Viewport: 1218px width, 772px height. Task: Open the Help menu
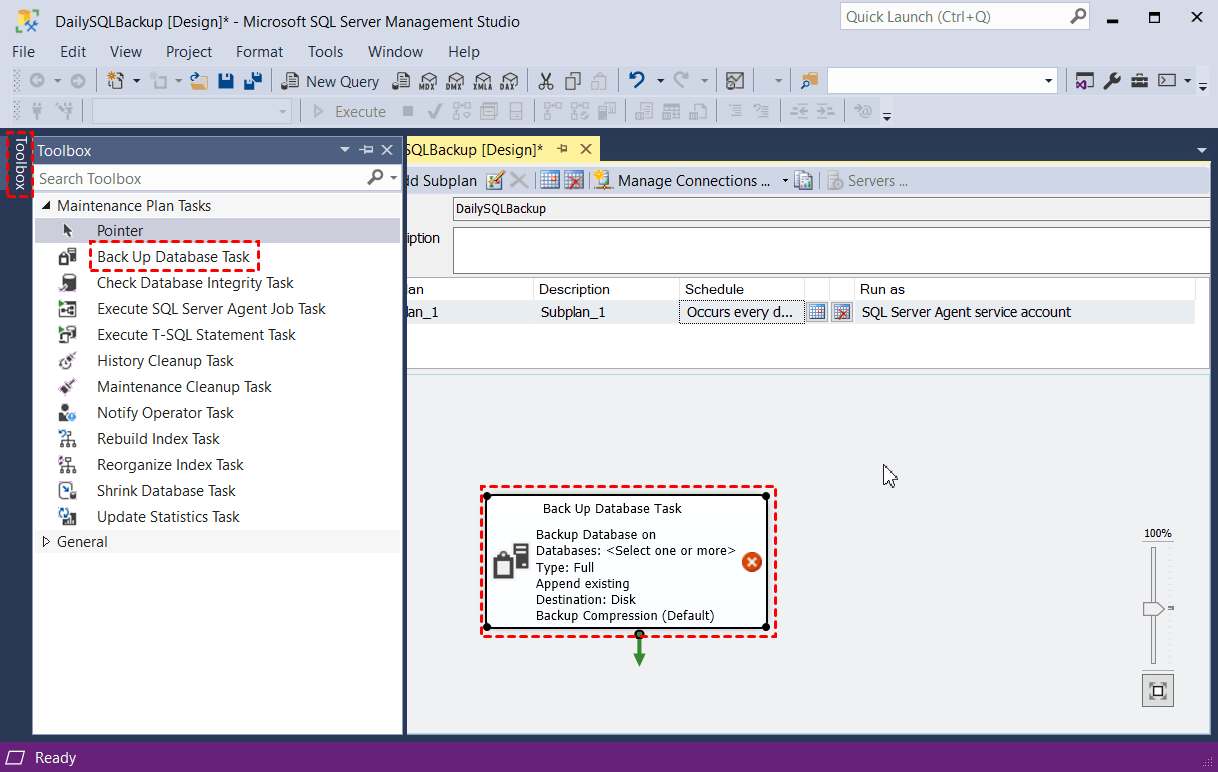click(x=464, y=52)
